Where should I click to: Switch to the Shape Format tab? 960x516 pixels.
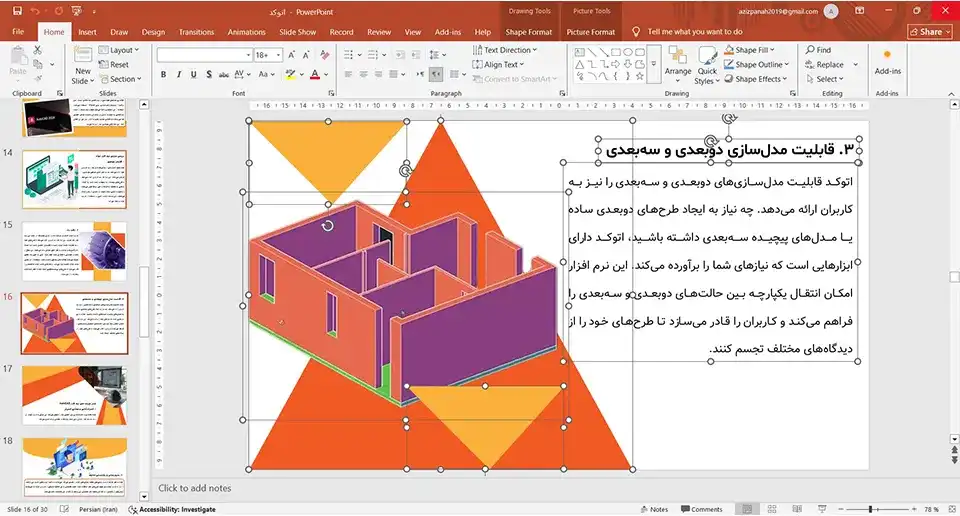point(528,32)
